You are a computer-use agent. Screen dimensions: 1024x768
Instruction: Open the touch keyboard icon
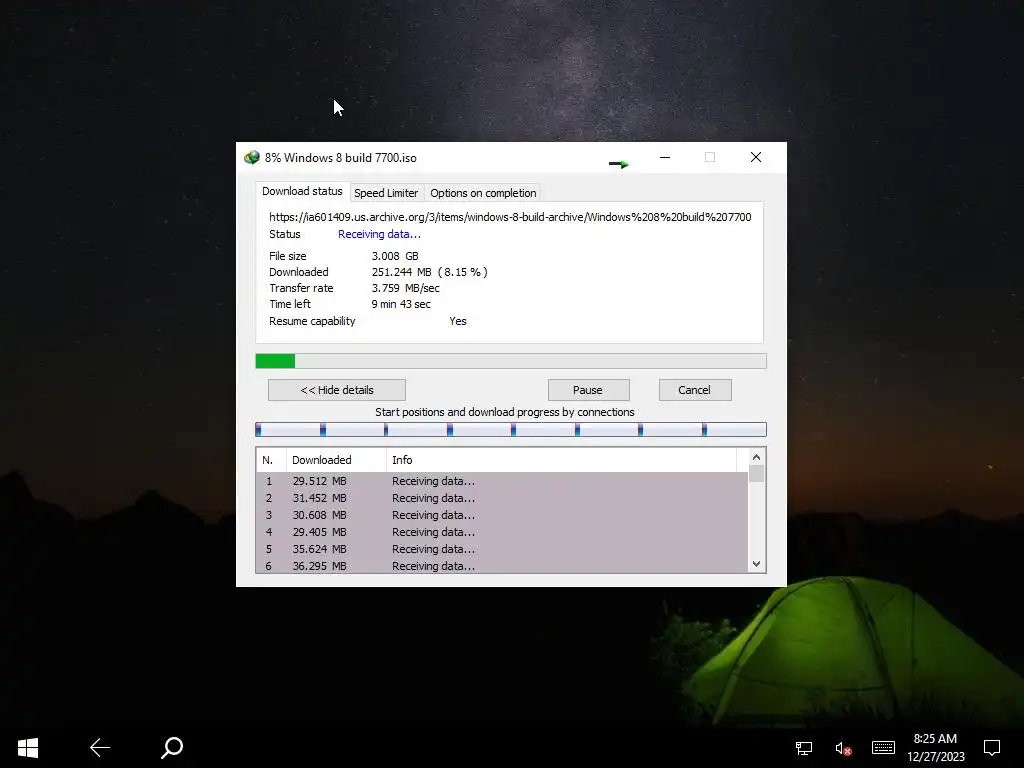click(x=883, y=748)
